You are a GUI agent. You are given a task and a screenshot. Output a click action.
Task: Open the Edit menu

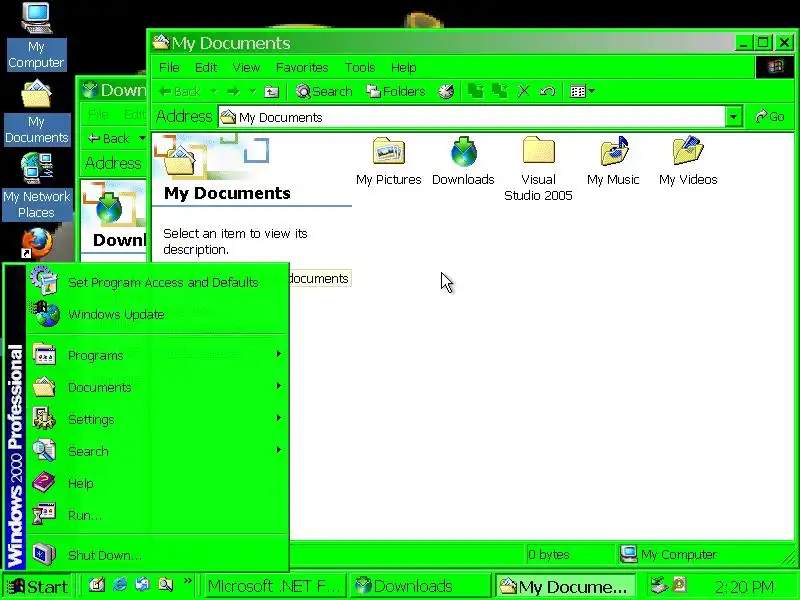(x=206, y=67)
